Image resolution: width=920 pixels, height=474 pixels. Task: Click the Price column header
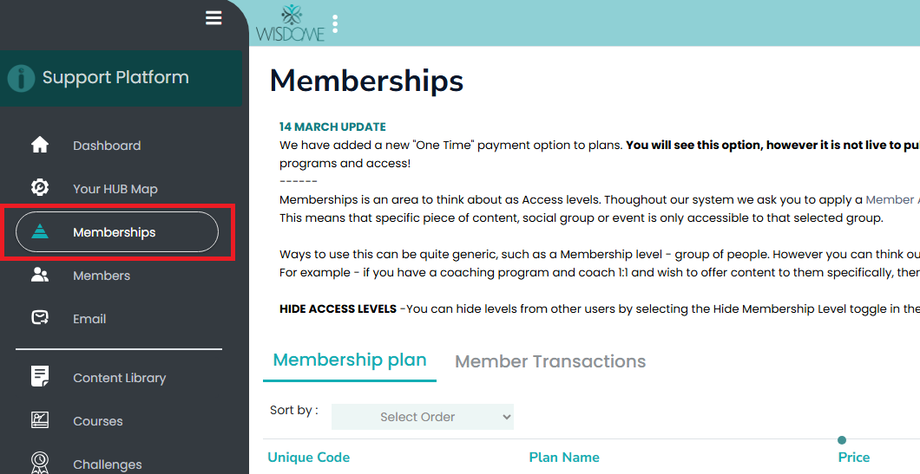[853, 457]
